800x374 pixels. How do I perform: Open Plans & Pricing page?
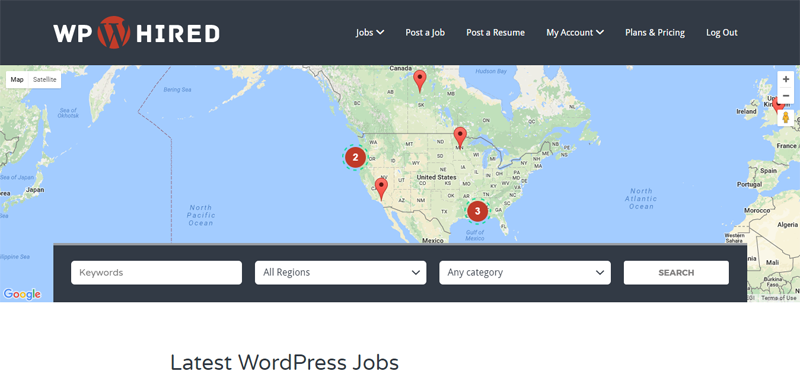pyautogui.click(x=655, y=33)
